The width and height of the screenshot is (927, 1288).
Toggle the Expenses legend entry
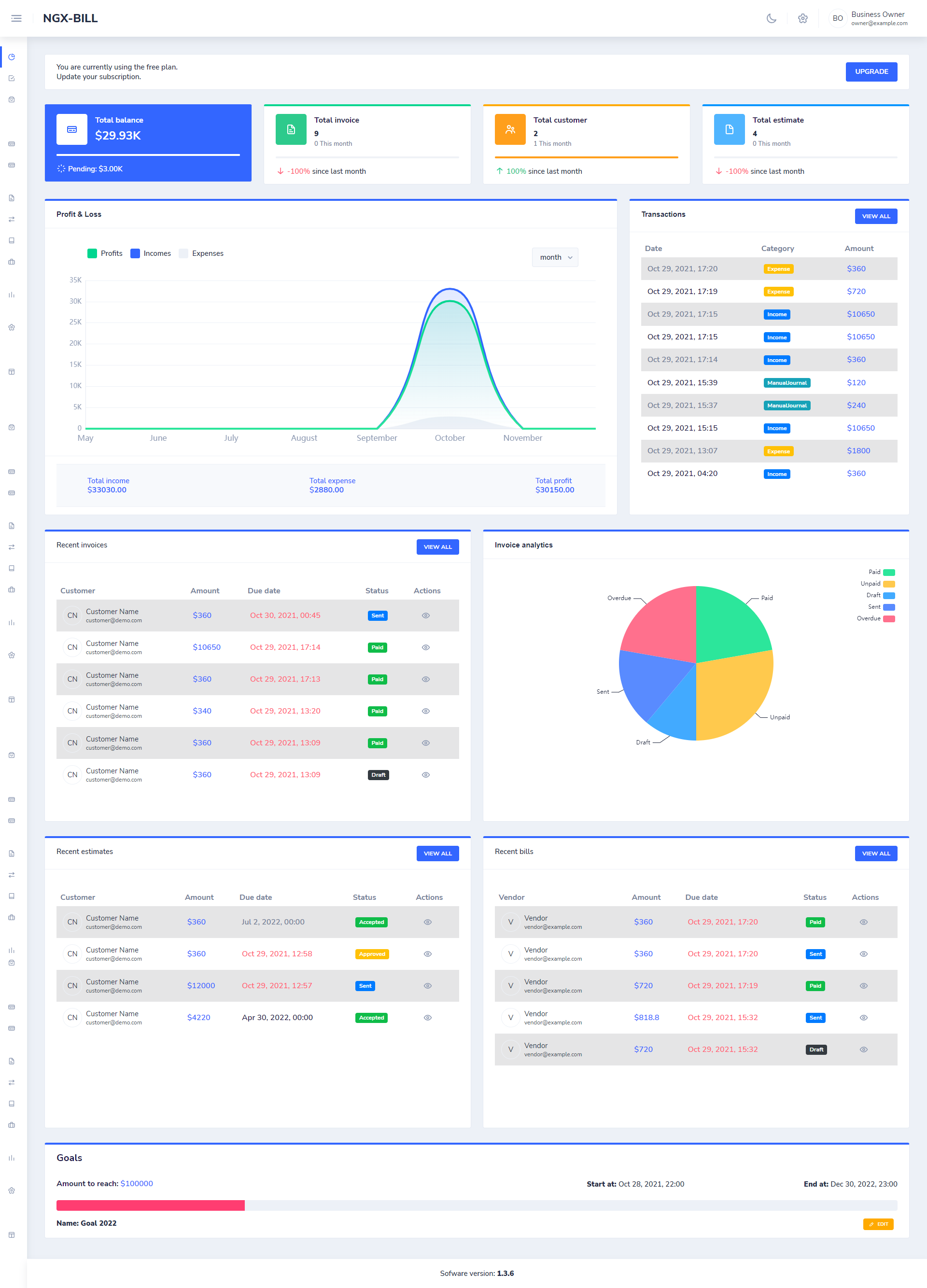tap(201, 253)
